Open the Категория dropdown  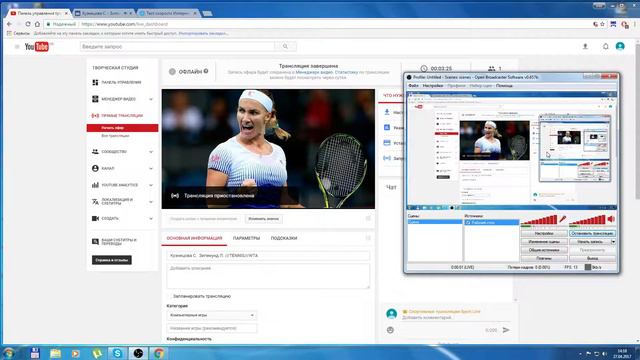click(x=212, y=315)
